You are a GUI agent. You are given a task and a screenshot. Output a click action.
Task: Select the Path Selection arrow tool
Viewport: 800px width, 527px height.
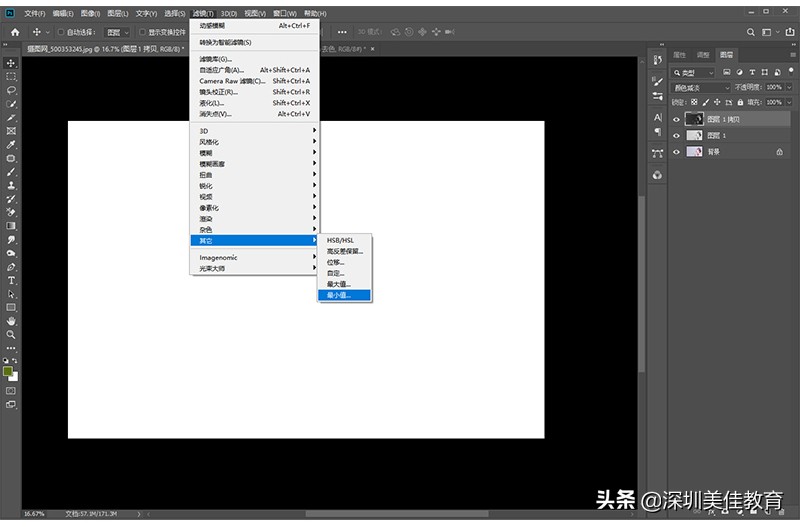pyautogui.click(x=11, y=294)
